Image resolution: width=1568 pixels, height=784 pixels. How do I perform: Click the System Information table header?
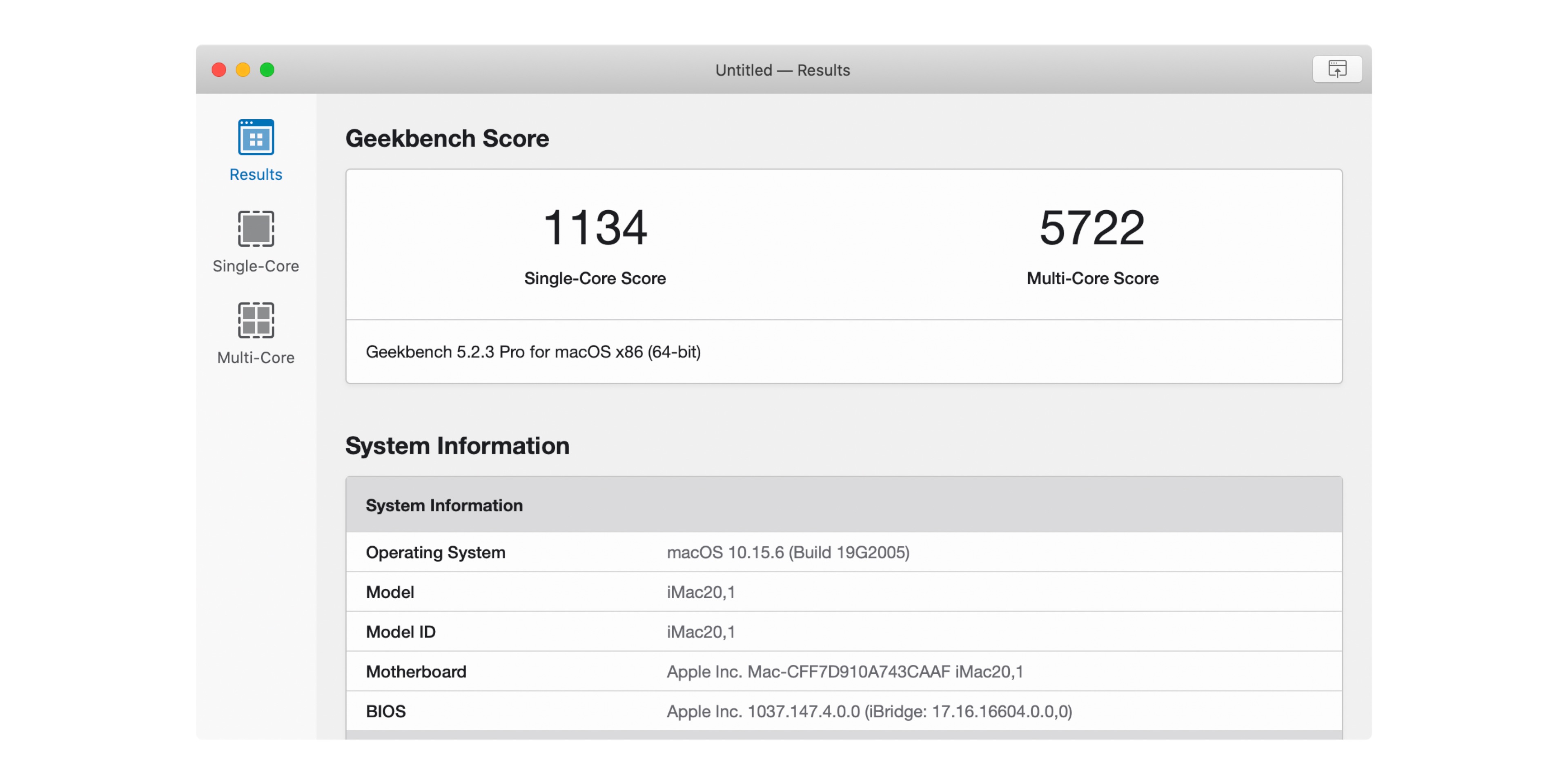click(444, 505)
